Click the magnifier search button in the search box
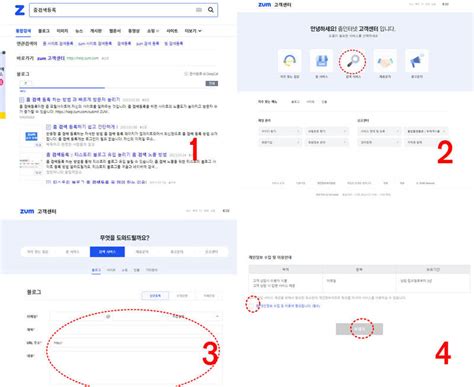474x387 pixels. point(211,10)
